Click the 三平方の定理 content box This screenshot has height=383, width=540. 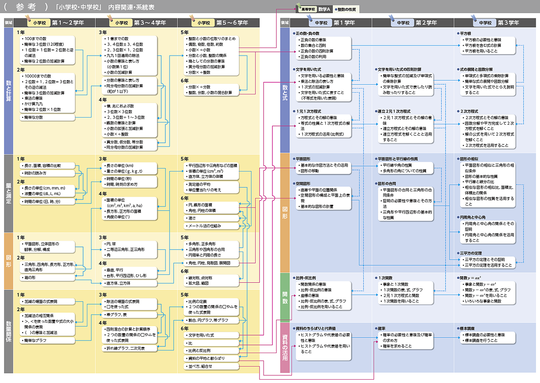(x=488, y=262)
